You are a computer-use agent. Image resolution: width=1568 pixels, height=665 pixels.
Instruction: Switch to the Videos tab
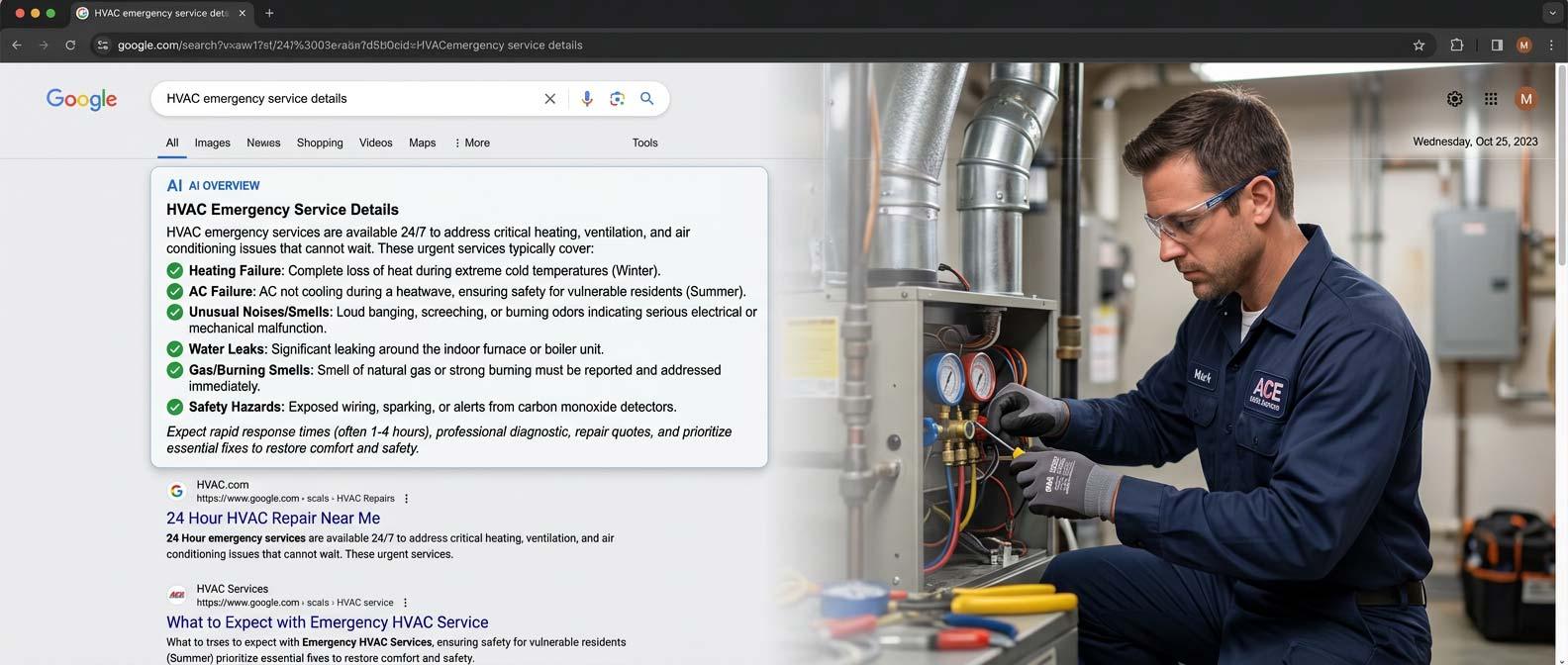pos(375,142)
